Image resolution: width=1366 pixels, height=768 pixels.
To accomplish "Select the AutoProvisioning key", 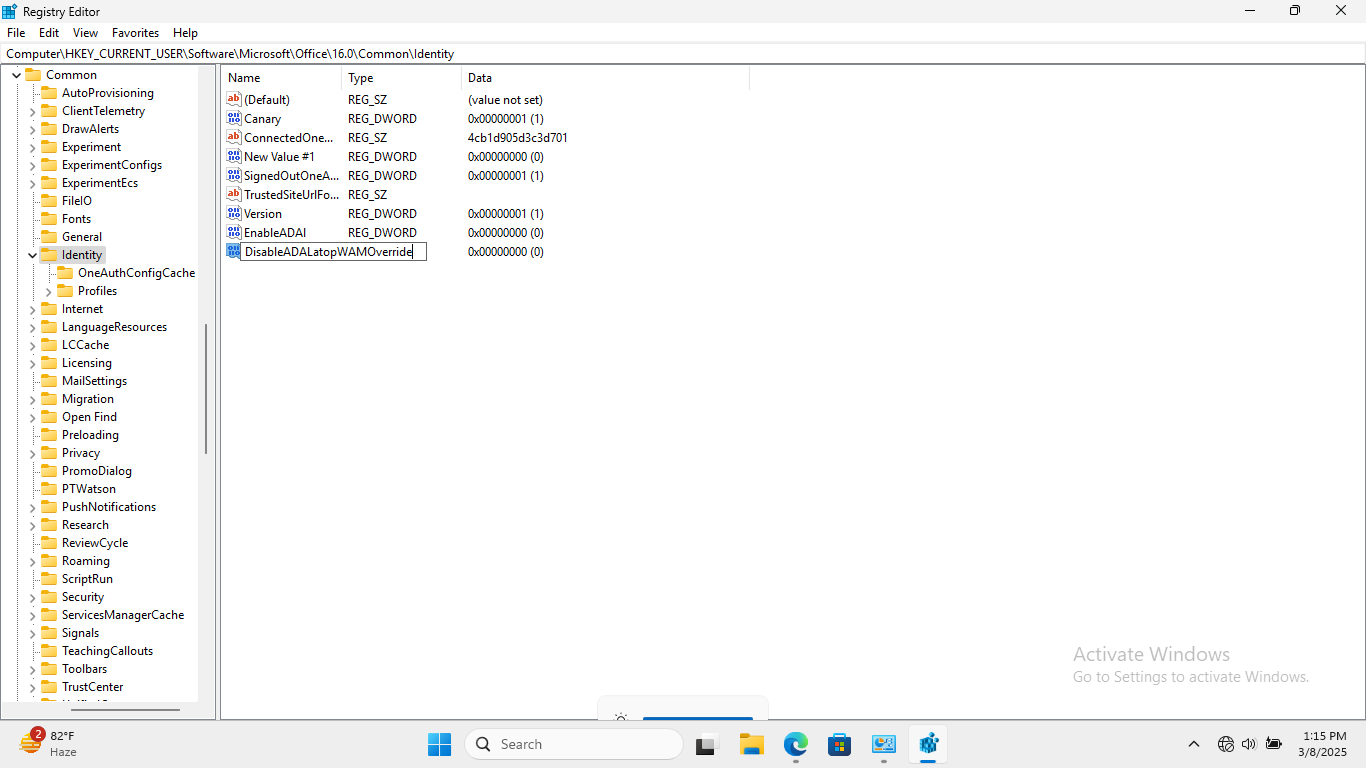I will click(108, 93).
